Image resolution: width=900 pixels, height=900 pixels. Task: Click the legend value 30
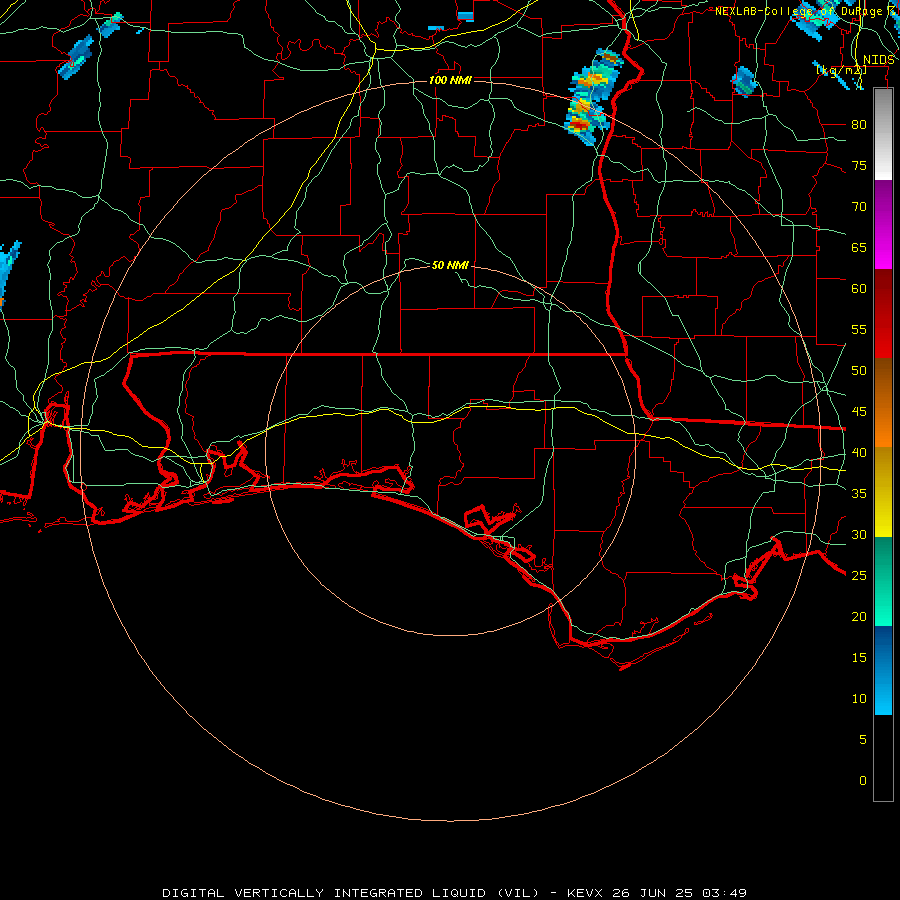(859, 534)
